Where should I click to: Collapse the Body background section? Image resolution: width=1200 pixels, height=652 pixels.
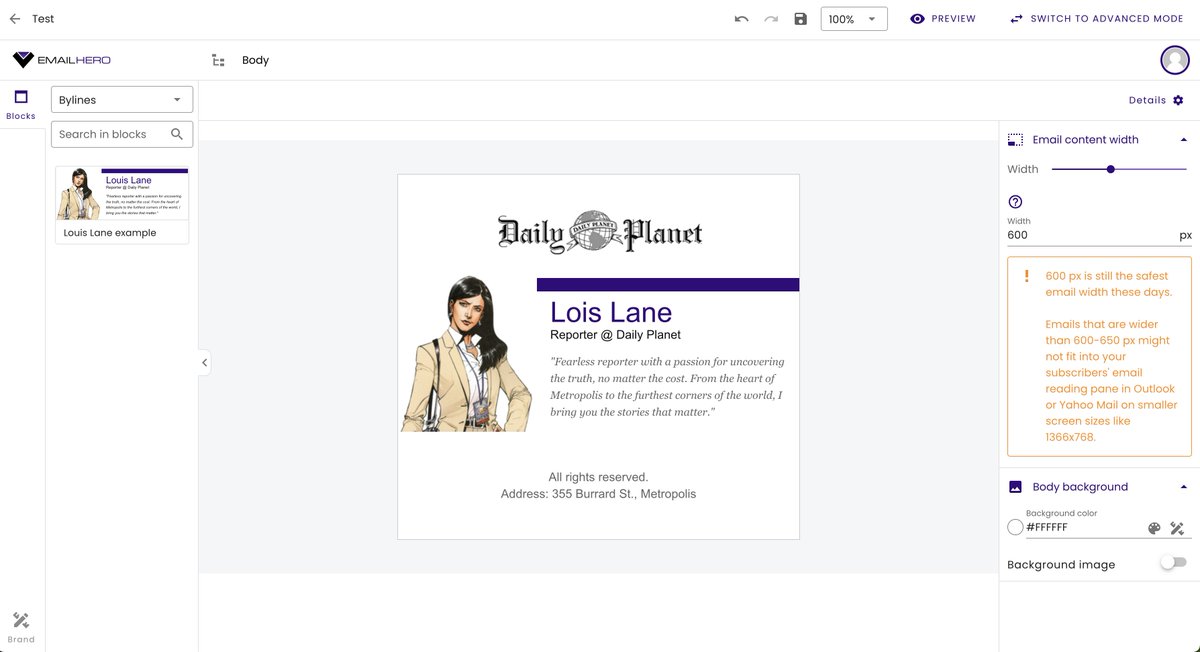click(1184, 487)
